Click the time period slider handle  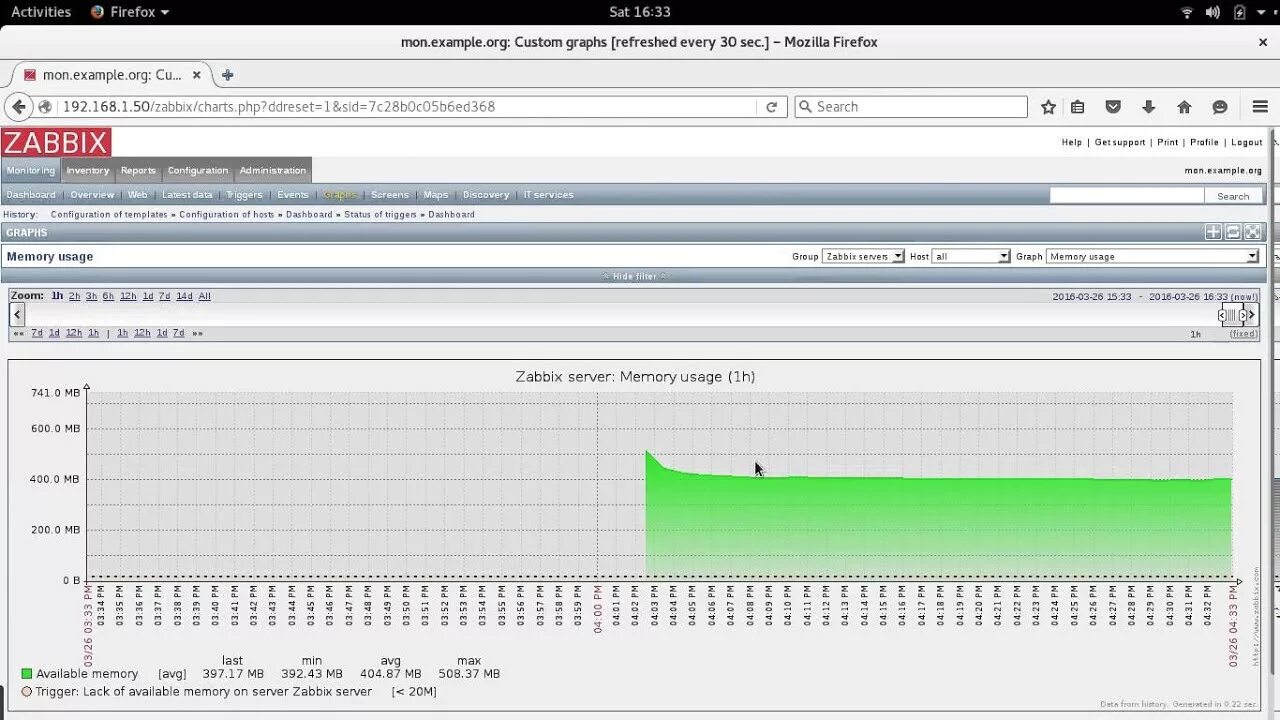[x=1232, y=315]
